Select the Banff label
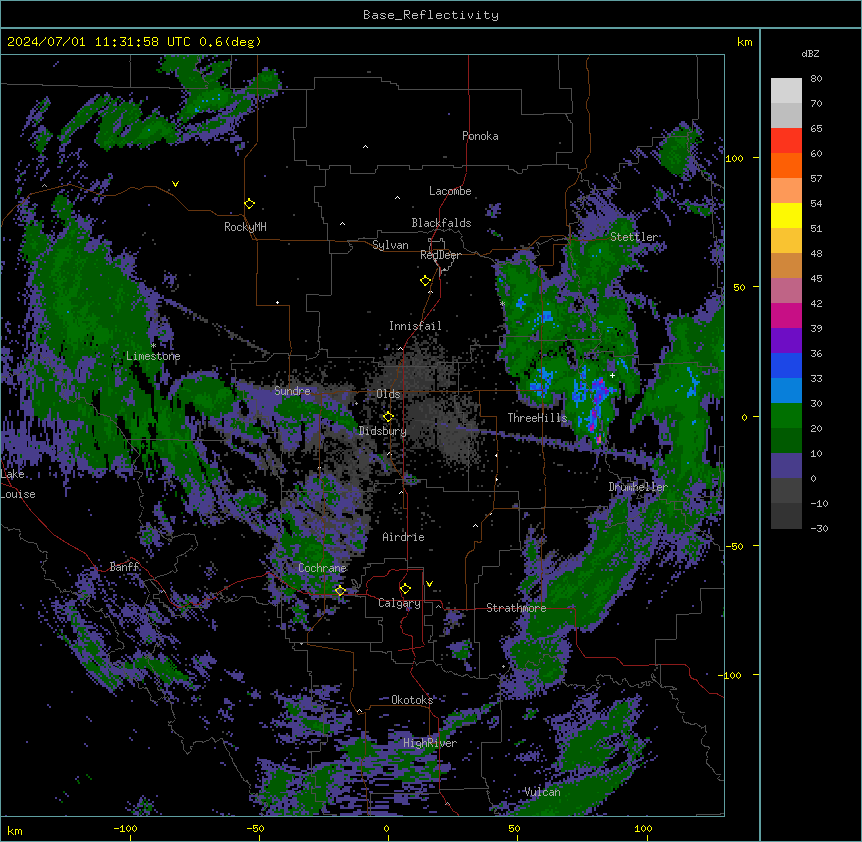 (124, 567)
